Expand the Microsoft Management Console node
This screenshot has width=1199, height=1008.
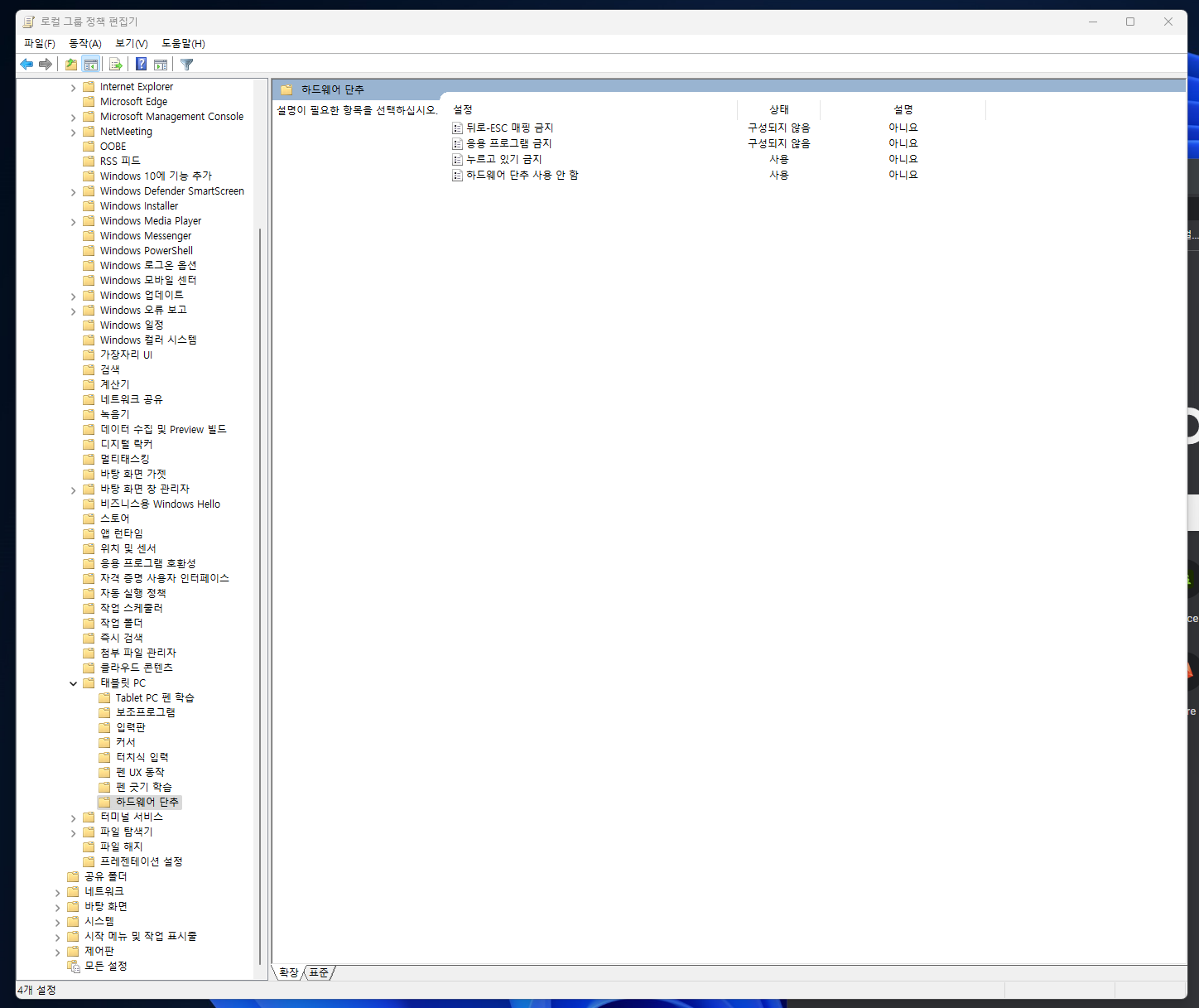point(73,117)
